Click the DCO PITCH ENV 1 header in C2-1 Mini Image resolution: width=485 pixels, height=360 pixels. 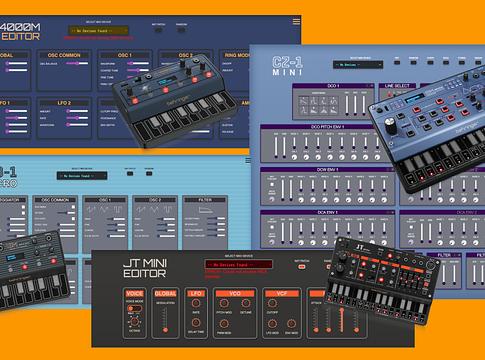327,127
